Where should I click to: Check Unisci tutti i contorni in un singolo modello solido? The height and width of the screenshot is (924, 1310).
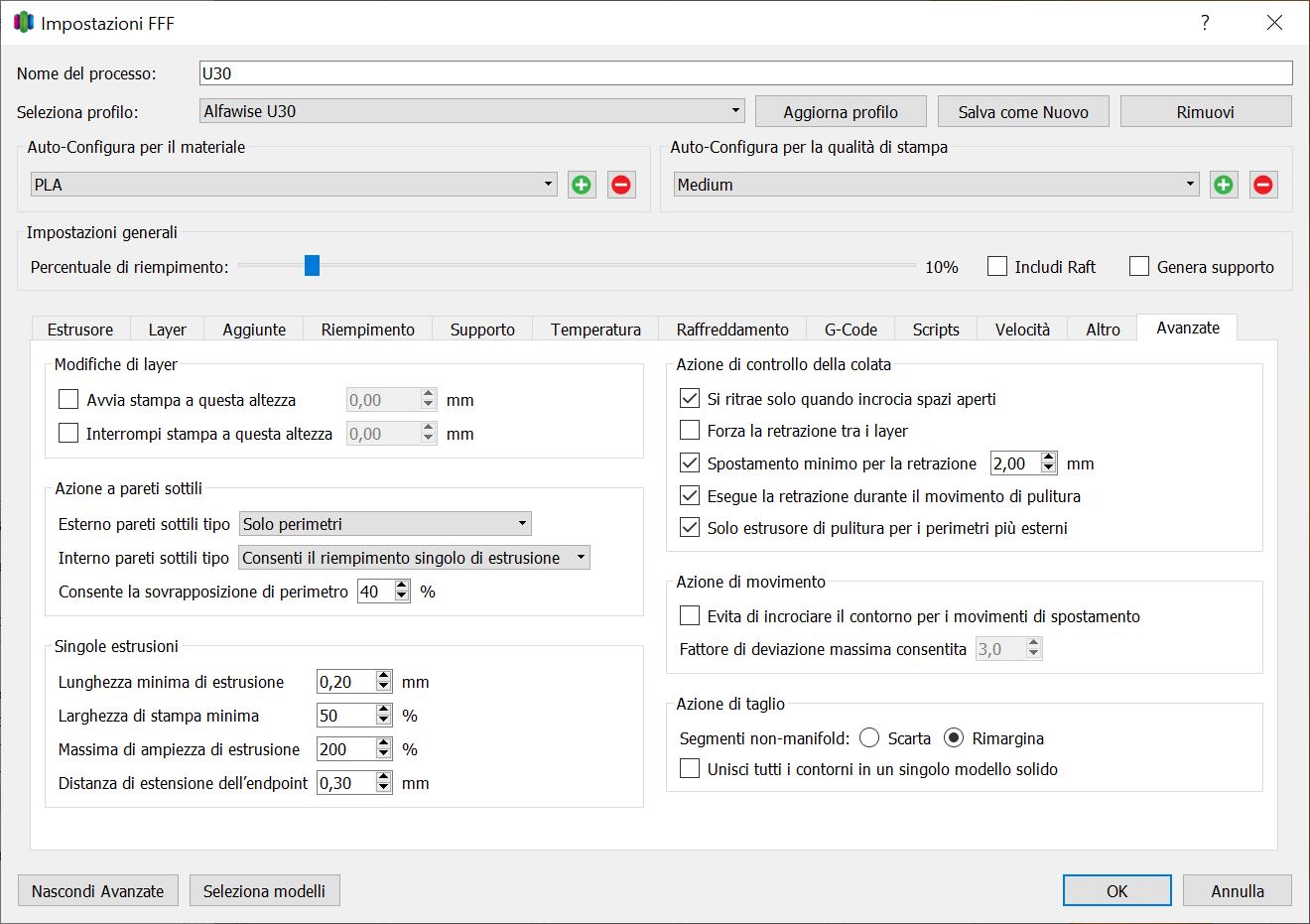tap(690, 768)
